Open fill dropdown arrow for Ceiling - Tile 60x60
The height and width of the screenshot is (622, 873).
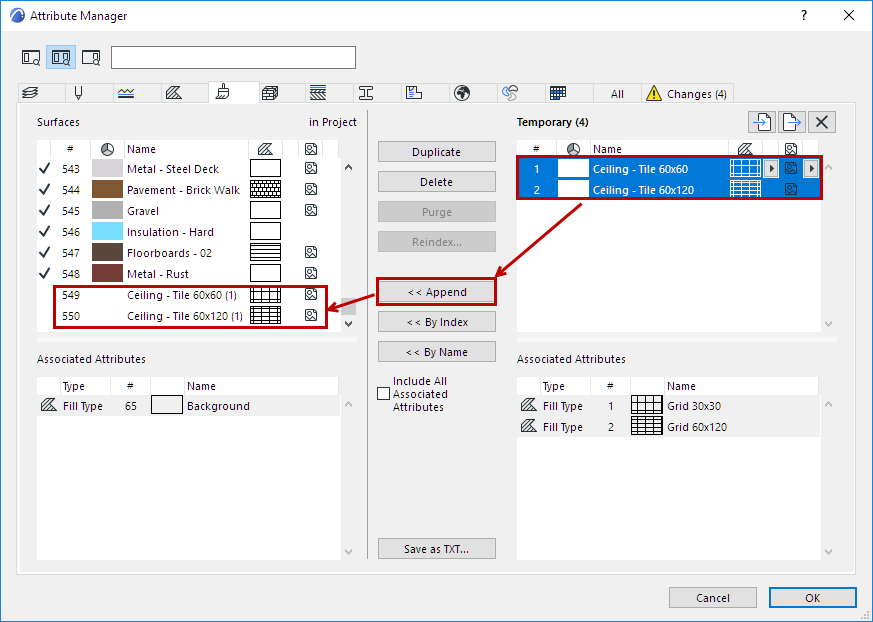pos(771,169)
